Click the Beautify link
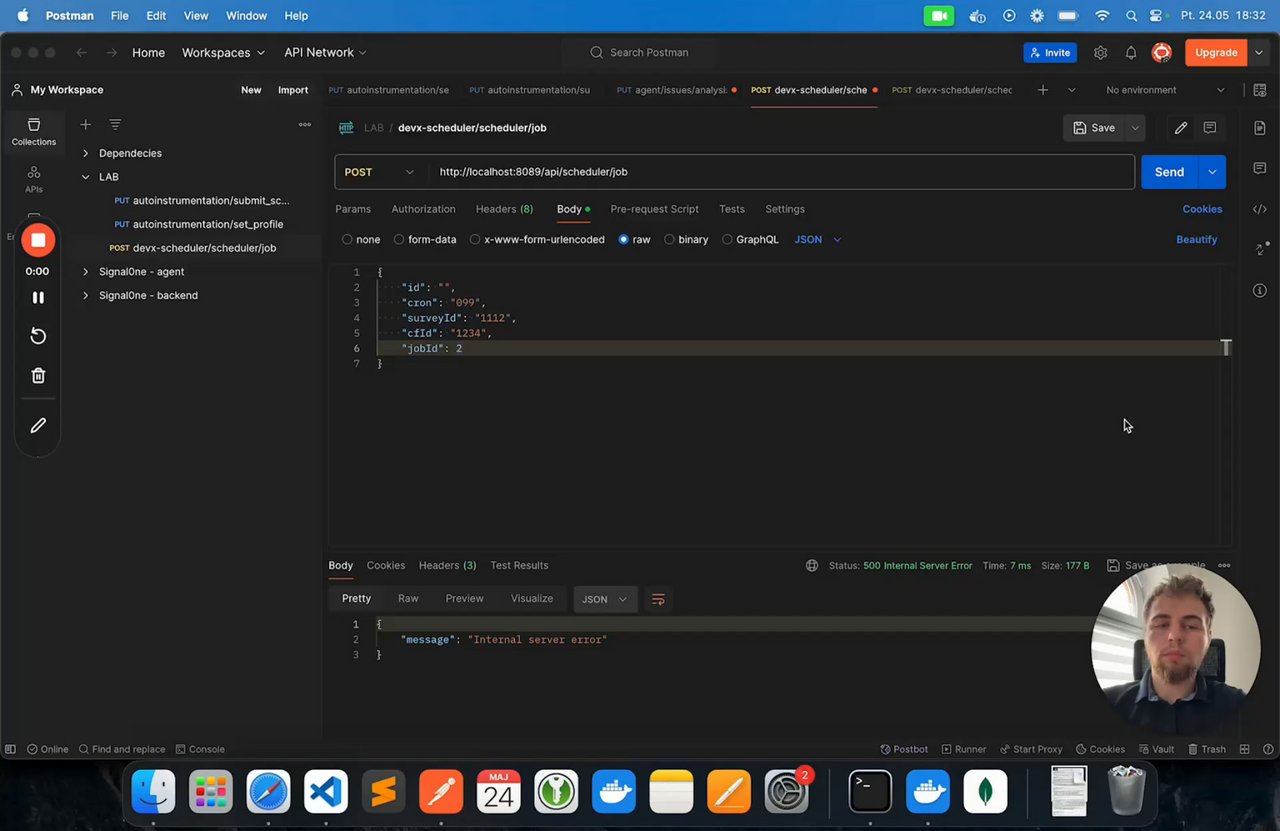The height and width of the screenshot is (831, 1280). click(1196, 240)
